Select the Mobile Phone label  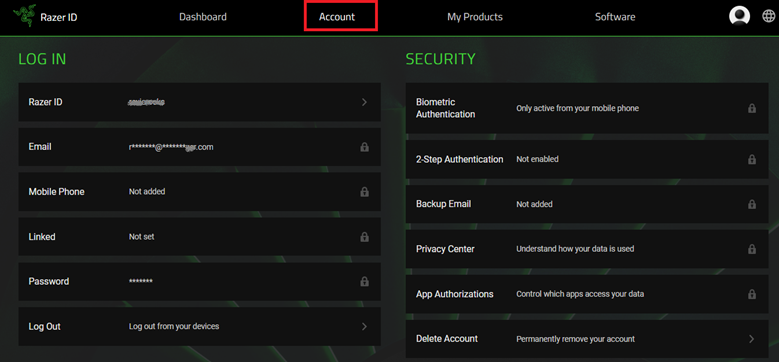[56, 192]
